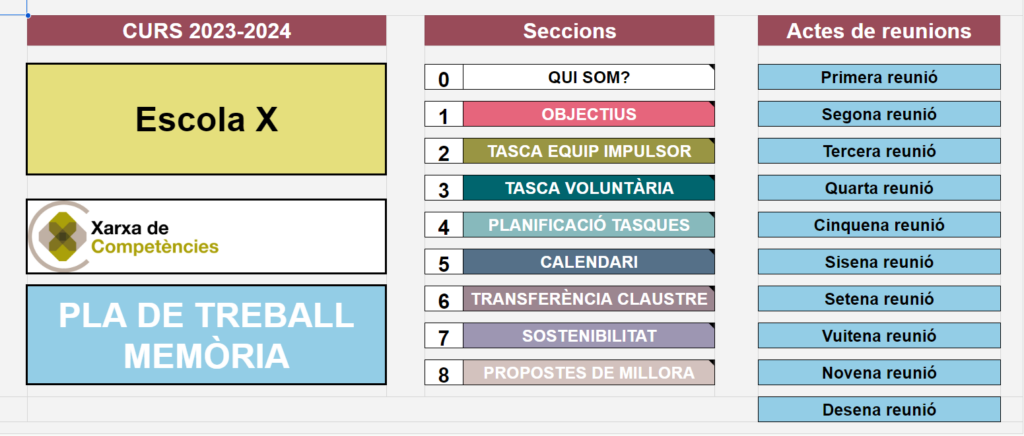Open PLANIFICACIÓ TASQUES section
This screenshot has height=436, width=1024.
[589, 225]
